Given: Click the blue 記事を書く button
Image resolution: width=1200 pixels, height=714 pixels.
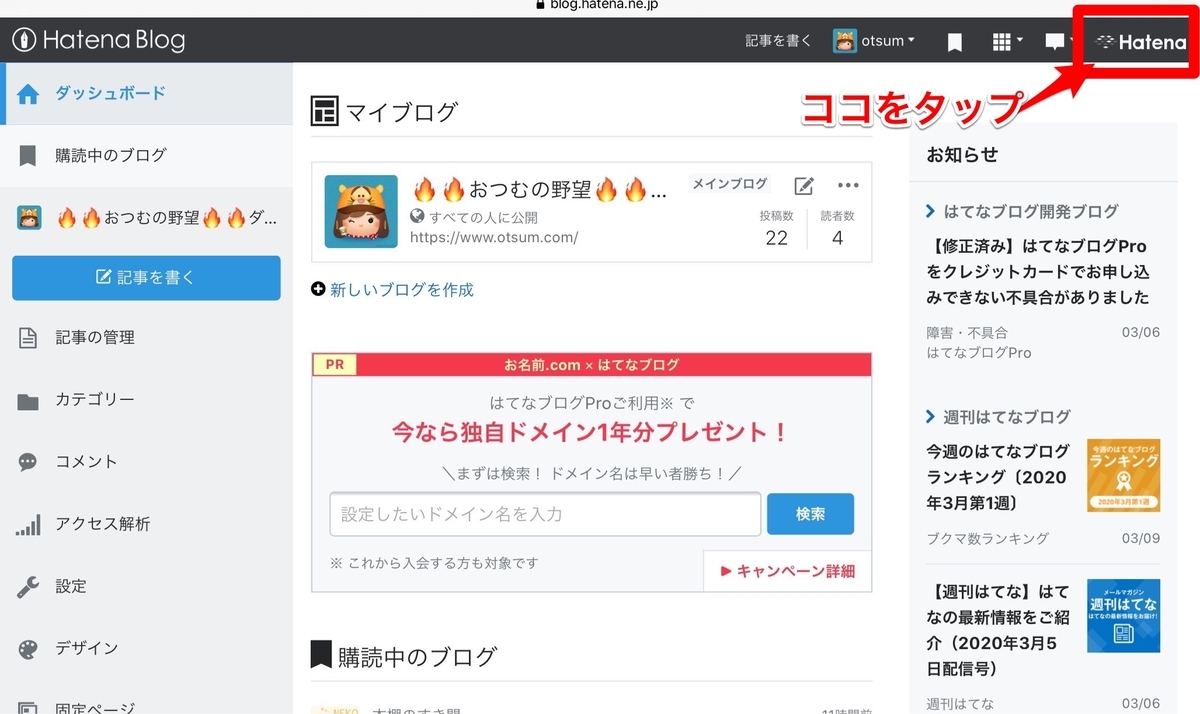Looking at the screenshot, I should click(x=146, y=278).
